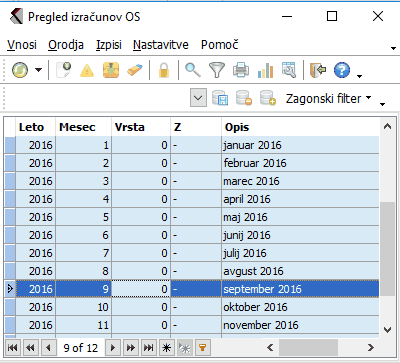Image resolution: width=400 pixels, height=363 pixels.
Task: Go to last record navigation button
Action: [x=149, y=348]
